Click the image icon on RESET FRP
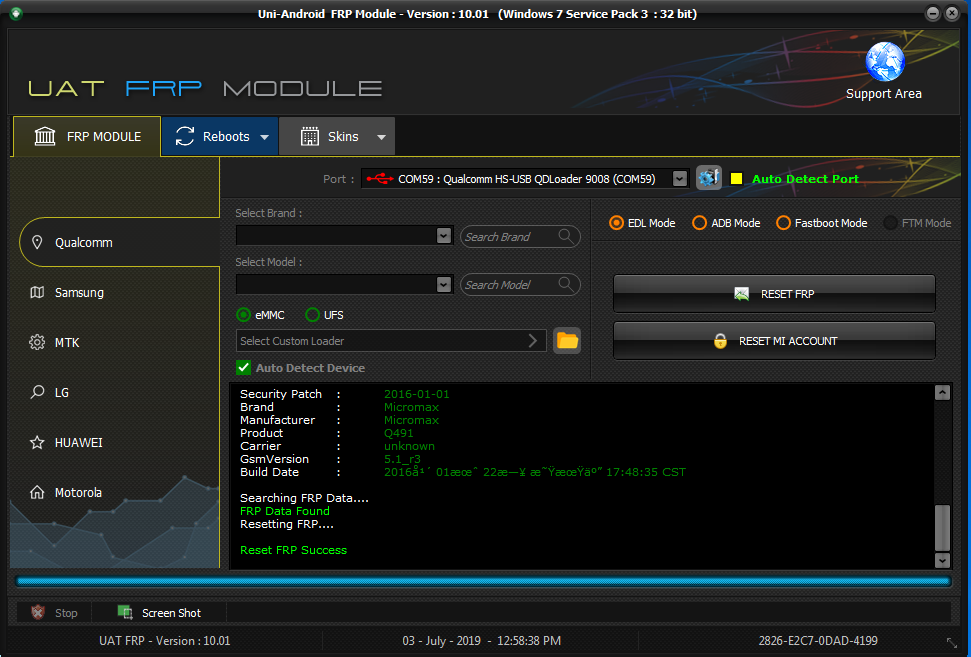 (x=741, y=294)
